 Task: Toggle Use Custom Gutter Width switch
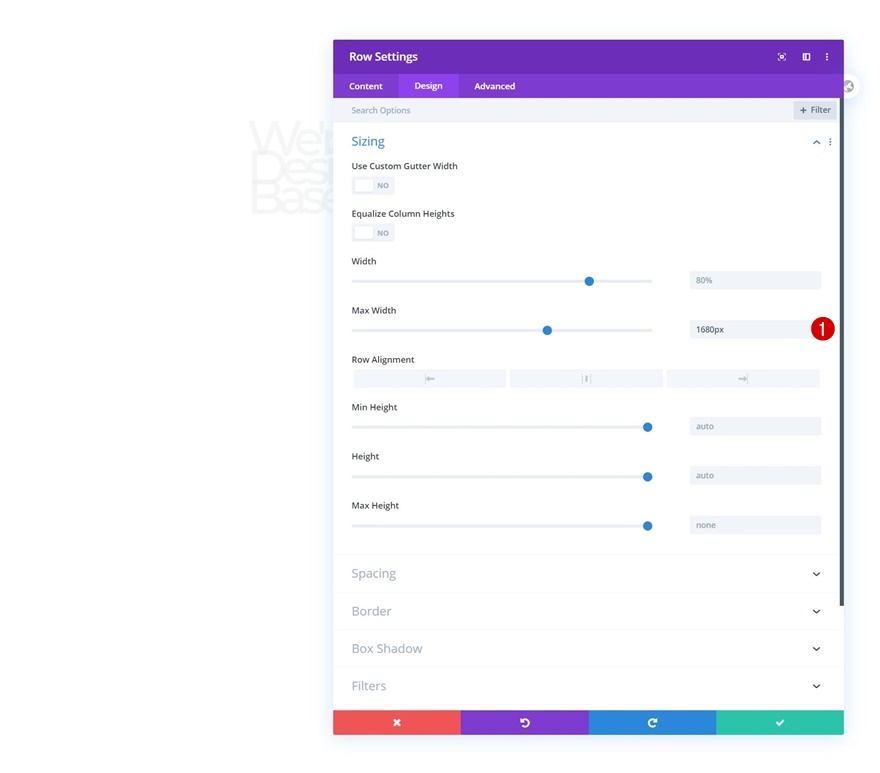click(373, 185)
